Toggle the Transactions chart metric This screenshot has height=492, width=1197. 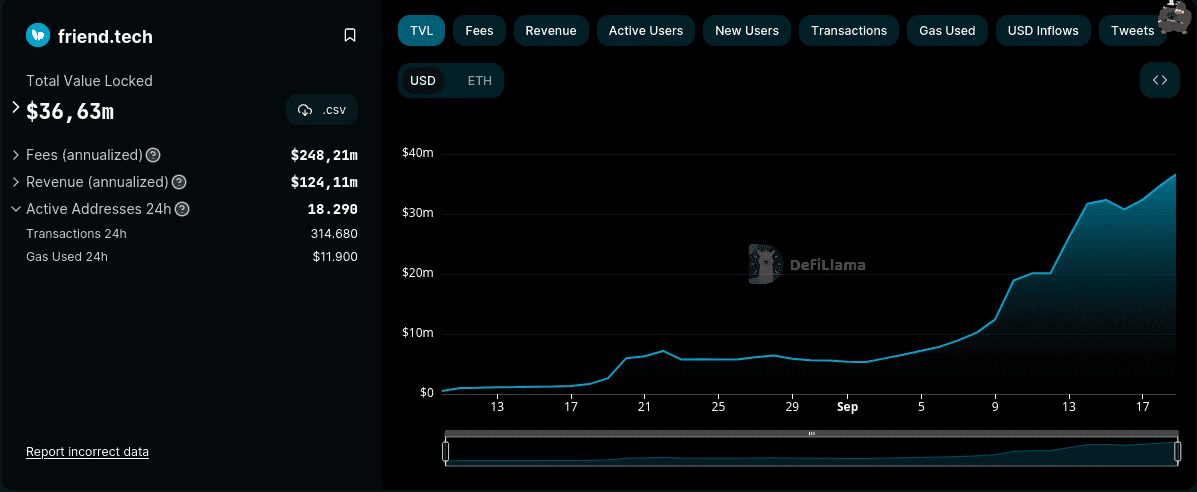(x=849, y=31)
